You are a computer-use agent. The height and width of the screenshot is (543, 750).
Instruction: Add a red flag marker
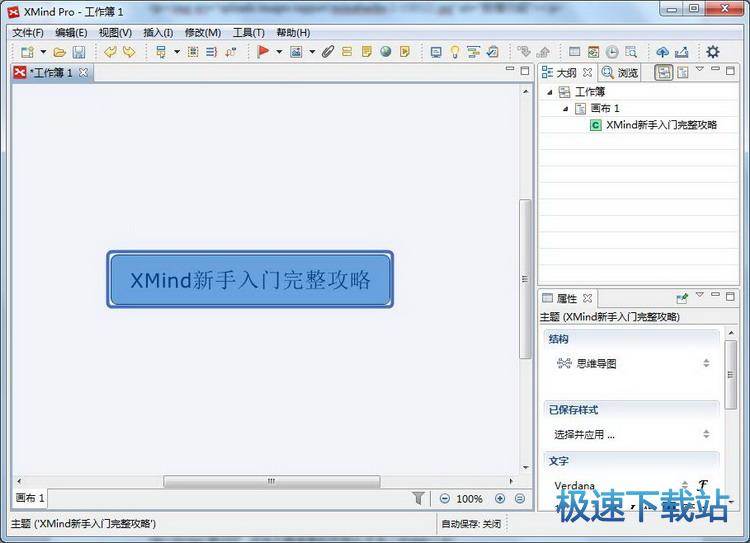(x=263, y=51)
